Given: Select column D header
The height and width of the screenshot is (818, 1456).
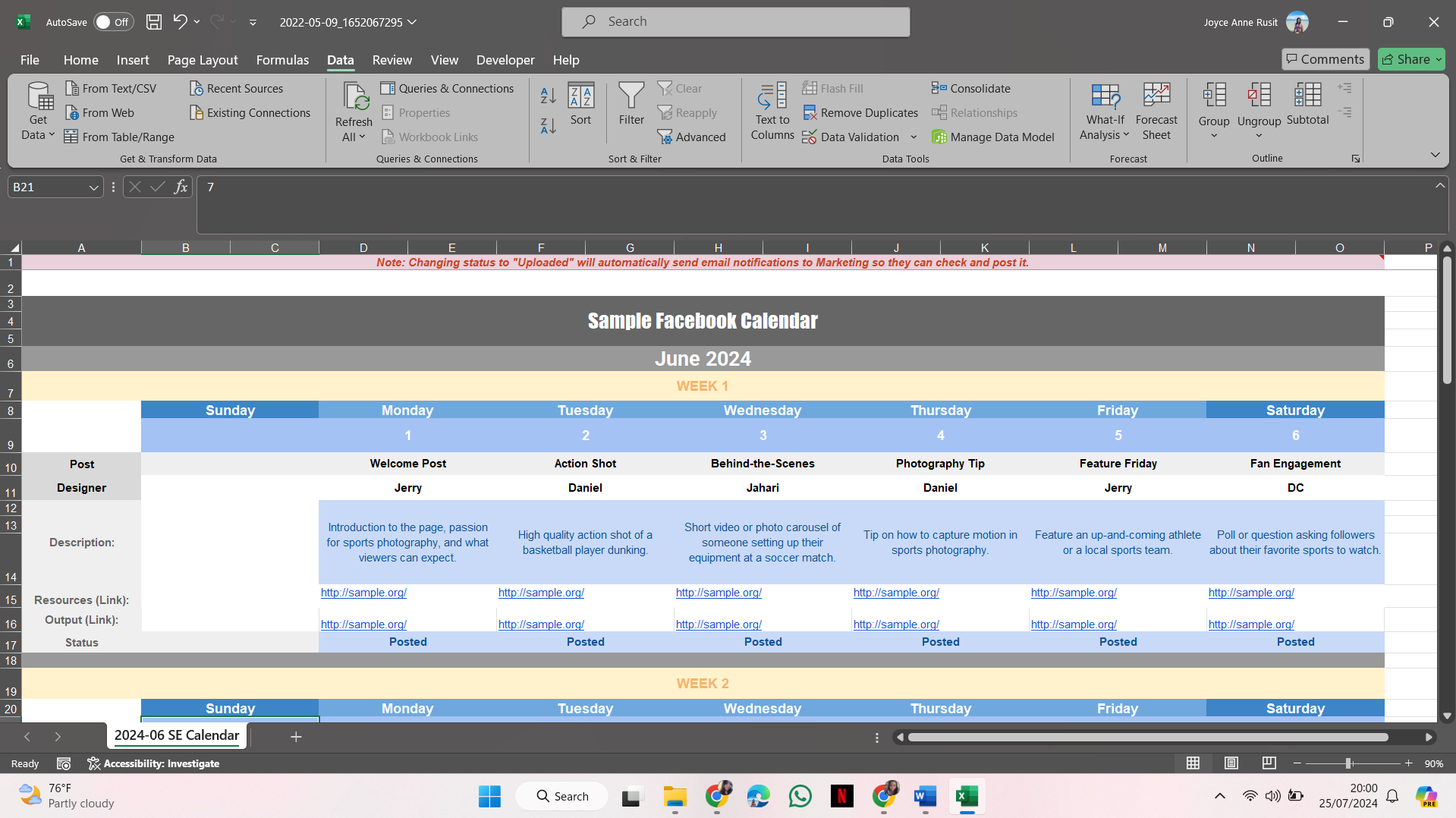Looking at the screenshot, I should [363, 248].
